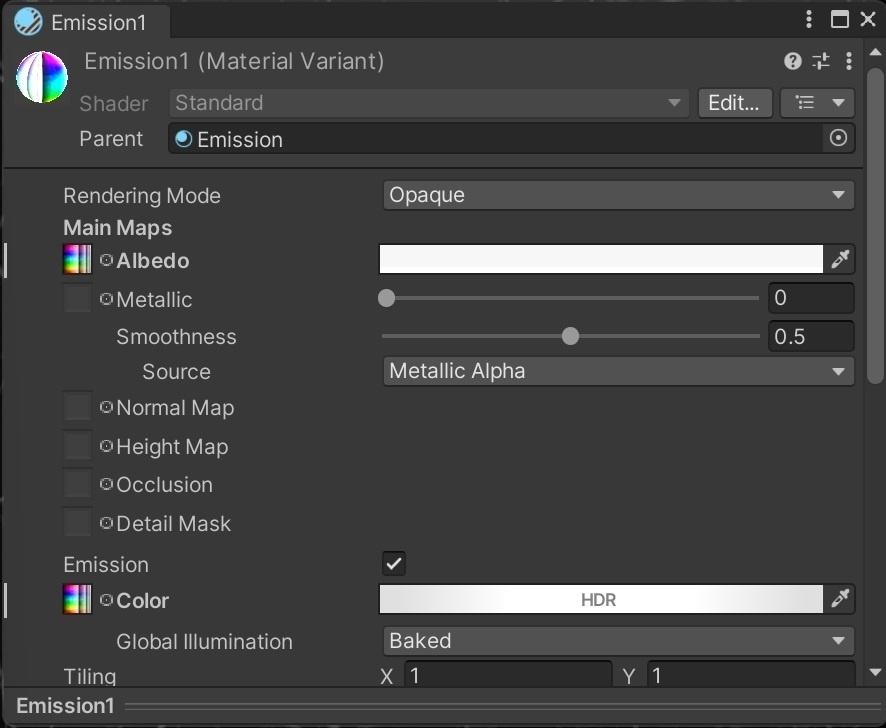The height and width of the screenshot is (728, 886).
Task: Open the Rendering Mode dropdown
Action: tap(618, 195)
